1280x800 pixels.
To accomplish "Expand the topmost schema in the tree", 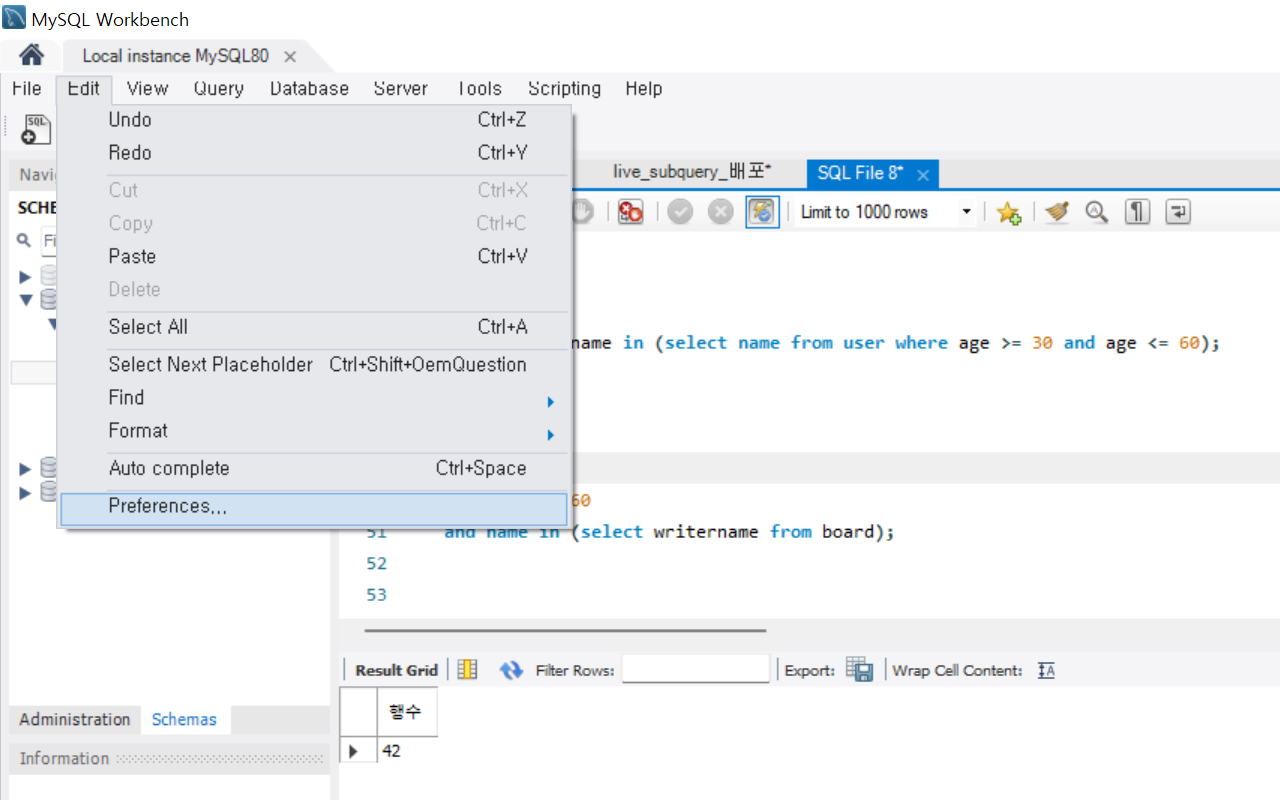I will pyautogui.click(x=26, y=276).
